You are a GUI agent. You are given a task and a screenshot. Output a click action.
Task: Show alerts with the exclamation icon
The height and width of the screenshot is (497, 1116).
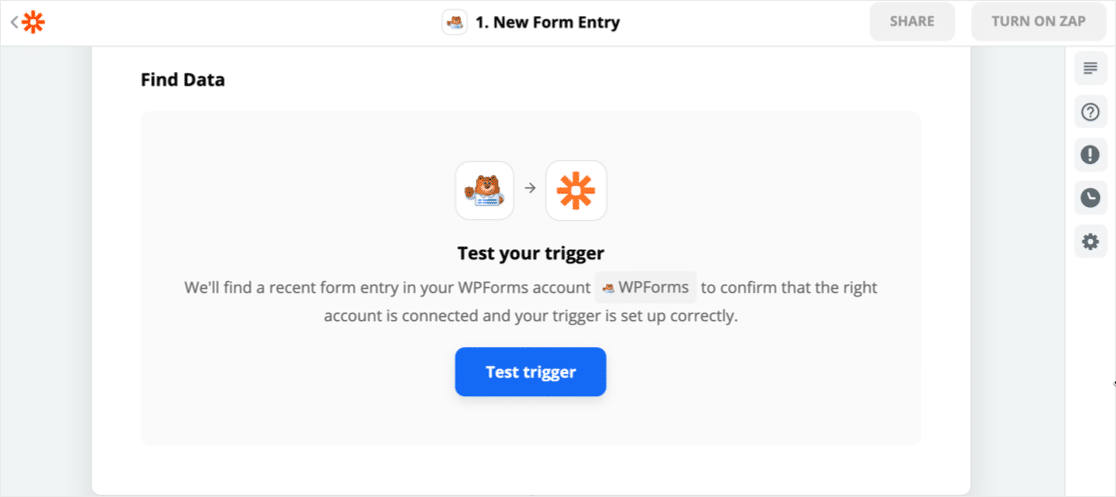point(1090,155)
